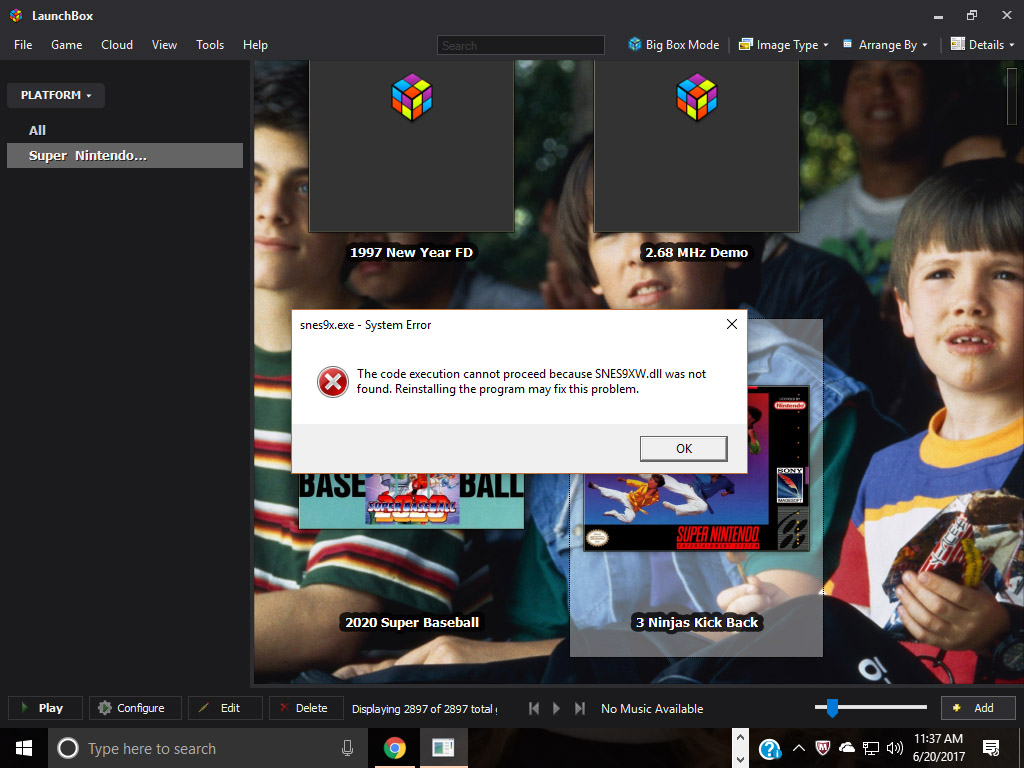1024x768 pixels.
Task: Open the LaunchBox taskbar app icon
Action: (443, 748)
